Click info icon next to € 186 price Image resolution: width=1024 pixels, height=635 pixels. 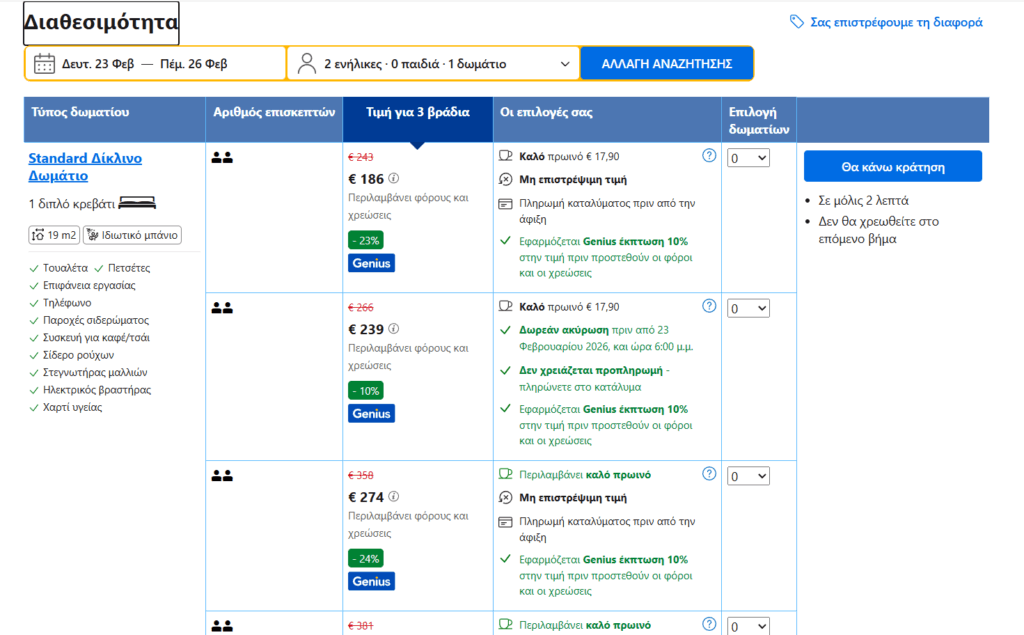point(394,179)
